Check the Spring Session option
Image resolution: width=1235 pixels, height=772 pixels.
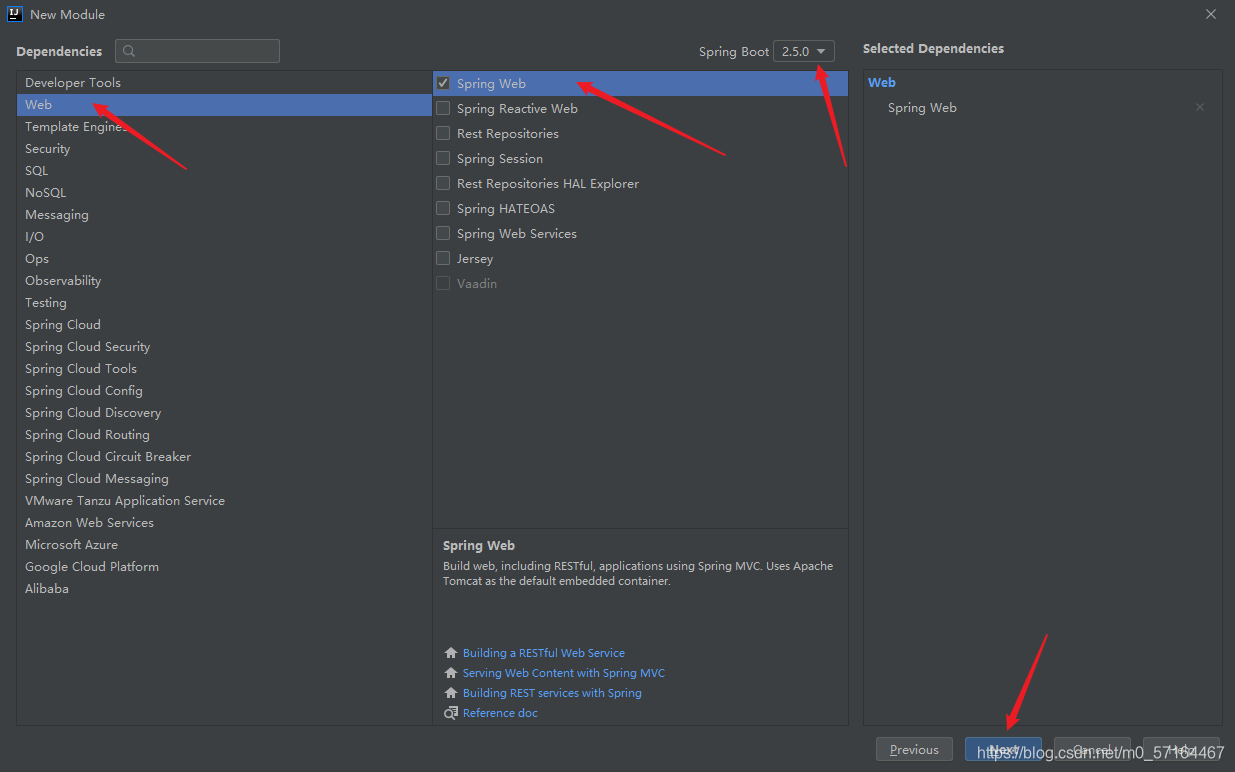(443, 158)
